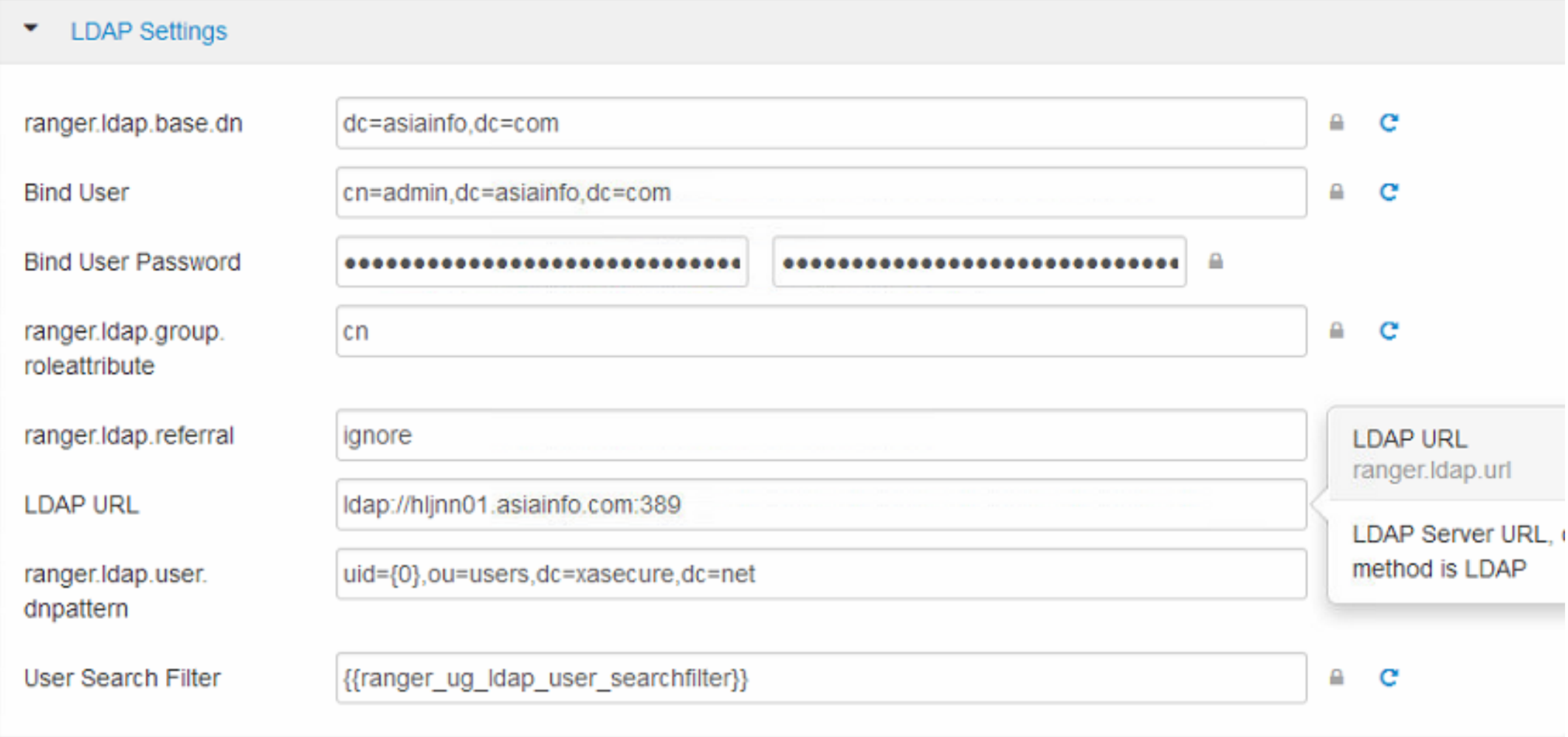Click the lock icon beside Bind User
Image resolution: width=1568 pixels, height=737 pixels.
[x=1337, y=192]
